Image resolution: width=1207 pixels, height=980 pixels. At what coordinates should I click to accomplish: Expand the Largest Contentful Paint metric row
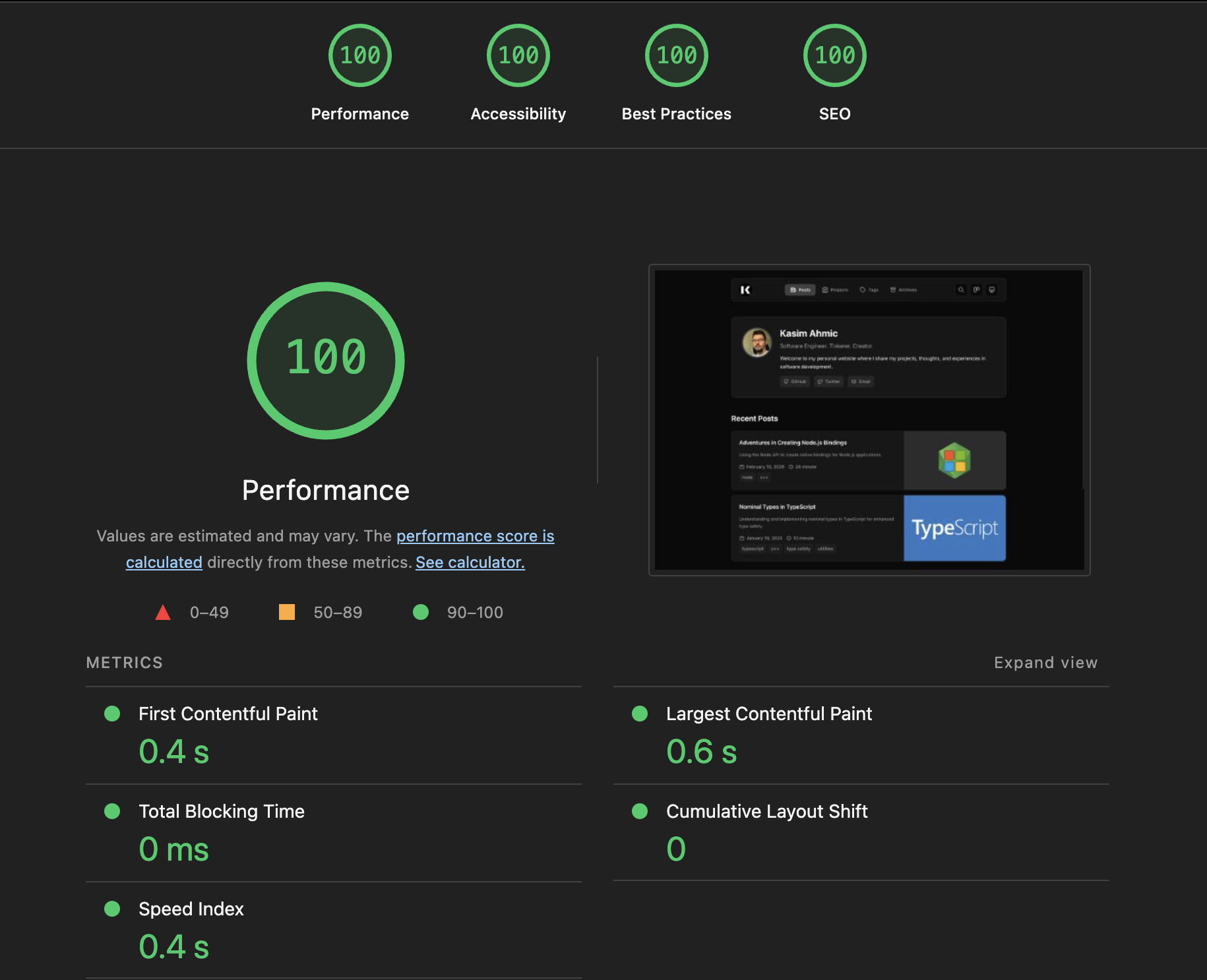(x=768, y=714)
